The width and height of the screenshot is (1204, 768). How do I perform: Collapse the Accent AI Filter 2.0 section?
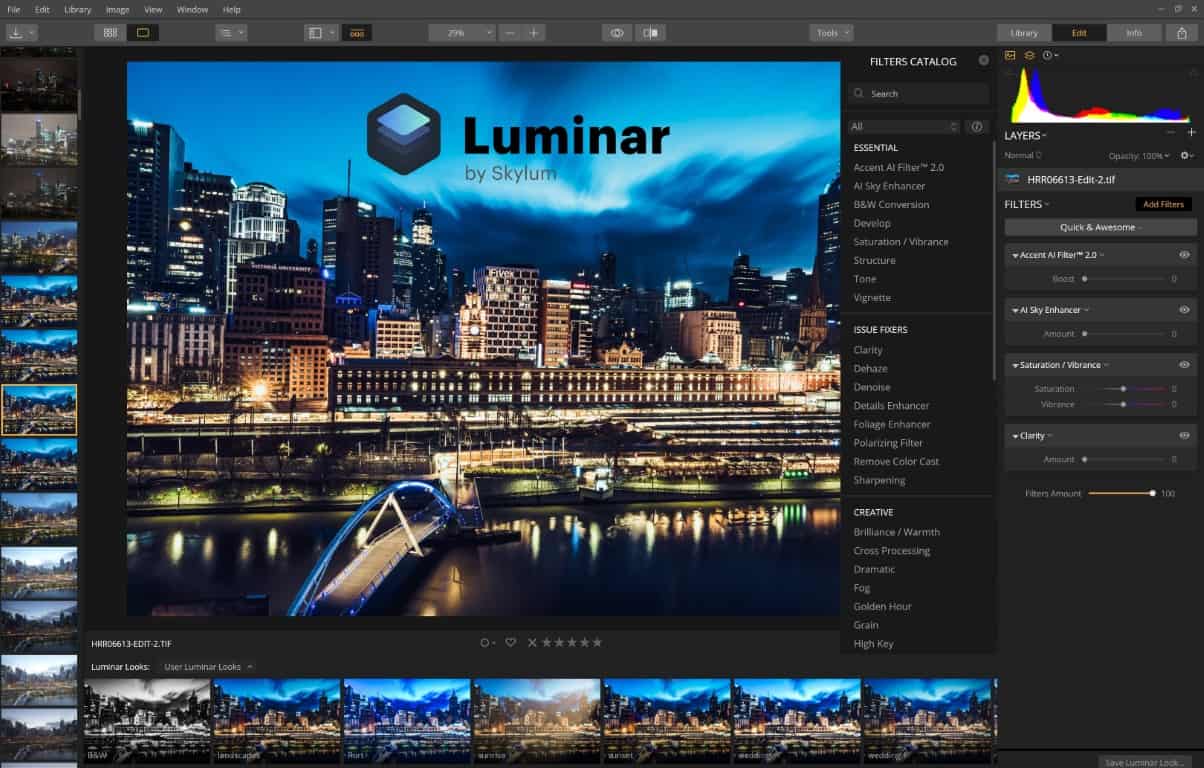(1016, 256)
